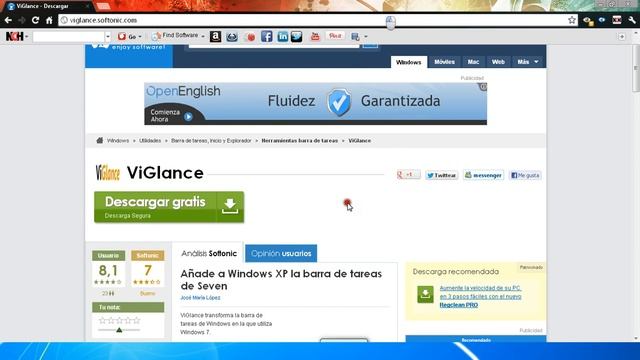Image resolution: width=640 pixels, height=360 pixels.
Task: Switch to the Web platform tab
Action: point(498,62)
